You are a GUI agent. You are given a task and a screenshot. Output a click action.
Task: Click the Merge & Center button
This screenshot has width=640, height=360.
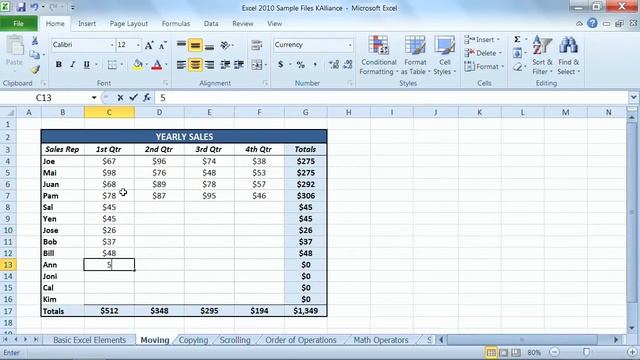pos(257,64)
